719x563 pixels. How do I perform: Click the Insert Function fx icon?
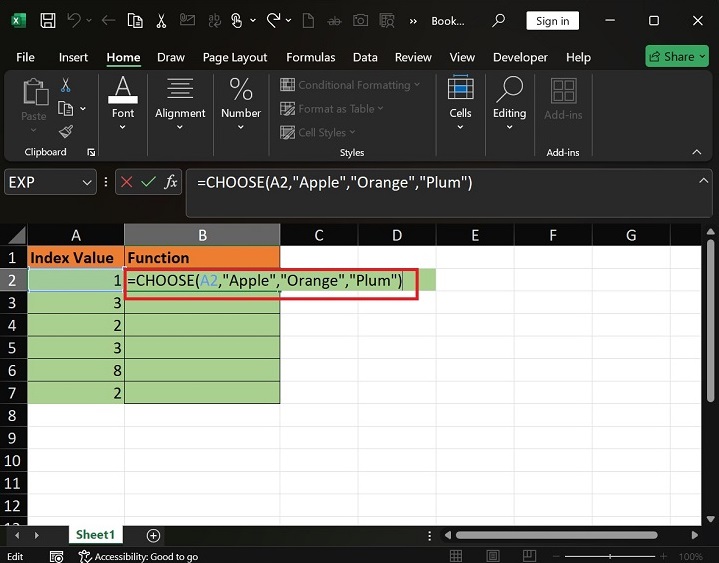171,182
